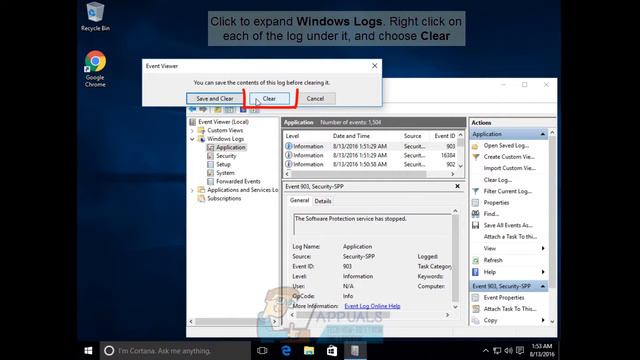The height and width of the screenshot is (360, 640).
Task: Expand the View submenu arrow
Action: pos(543,248)
